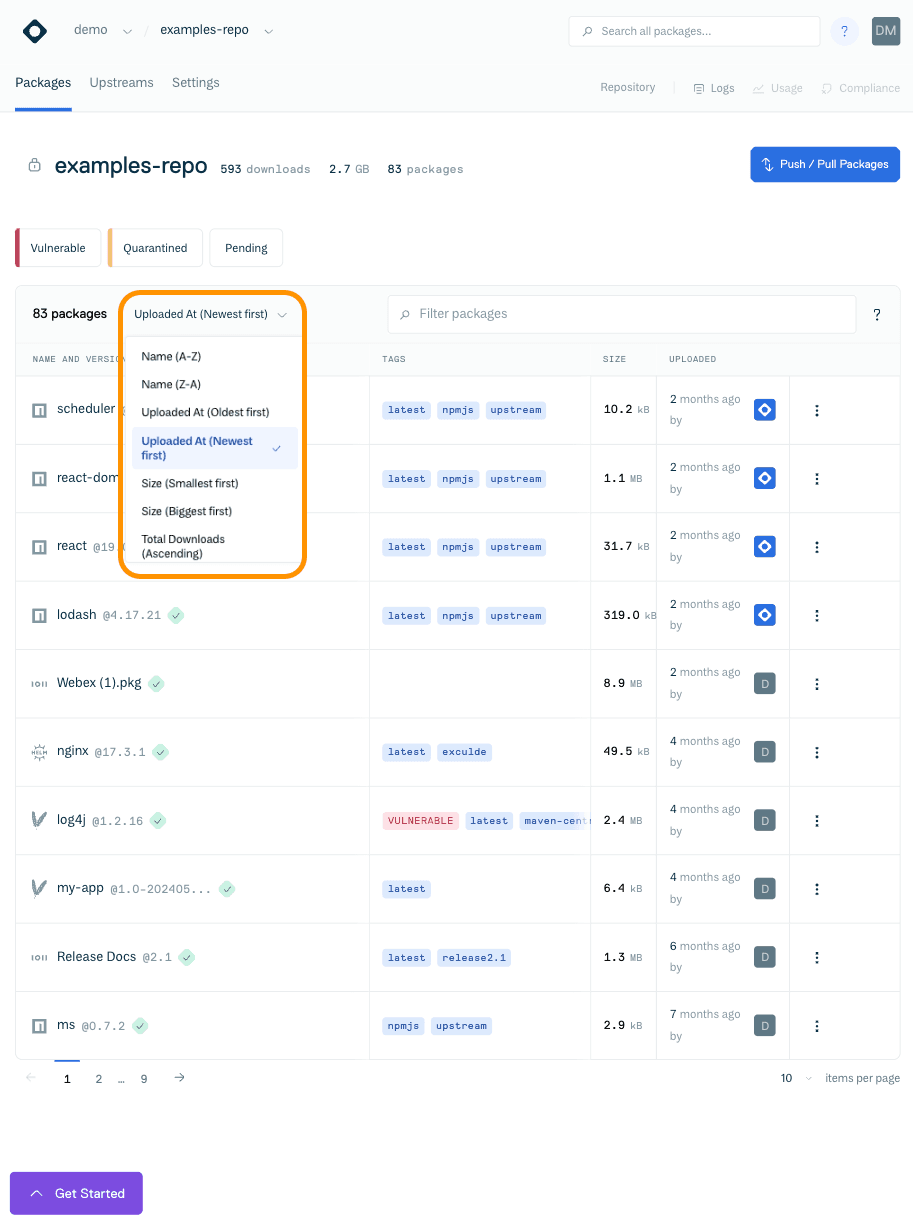Image resolution: width=913 pixels, height=1222 pixels.
Task: Open the help question mark icon in header
Action: coord(845,31)
